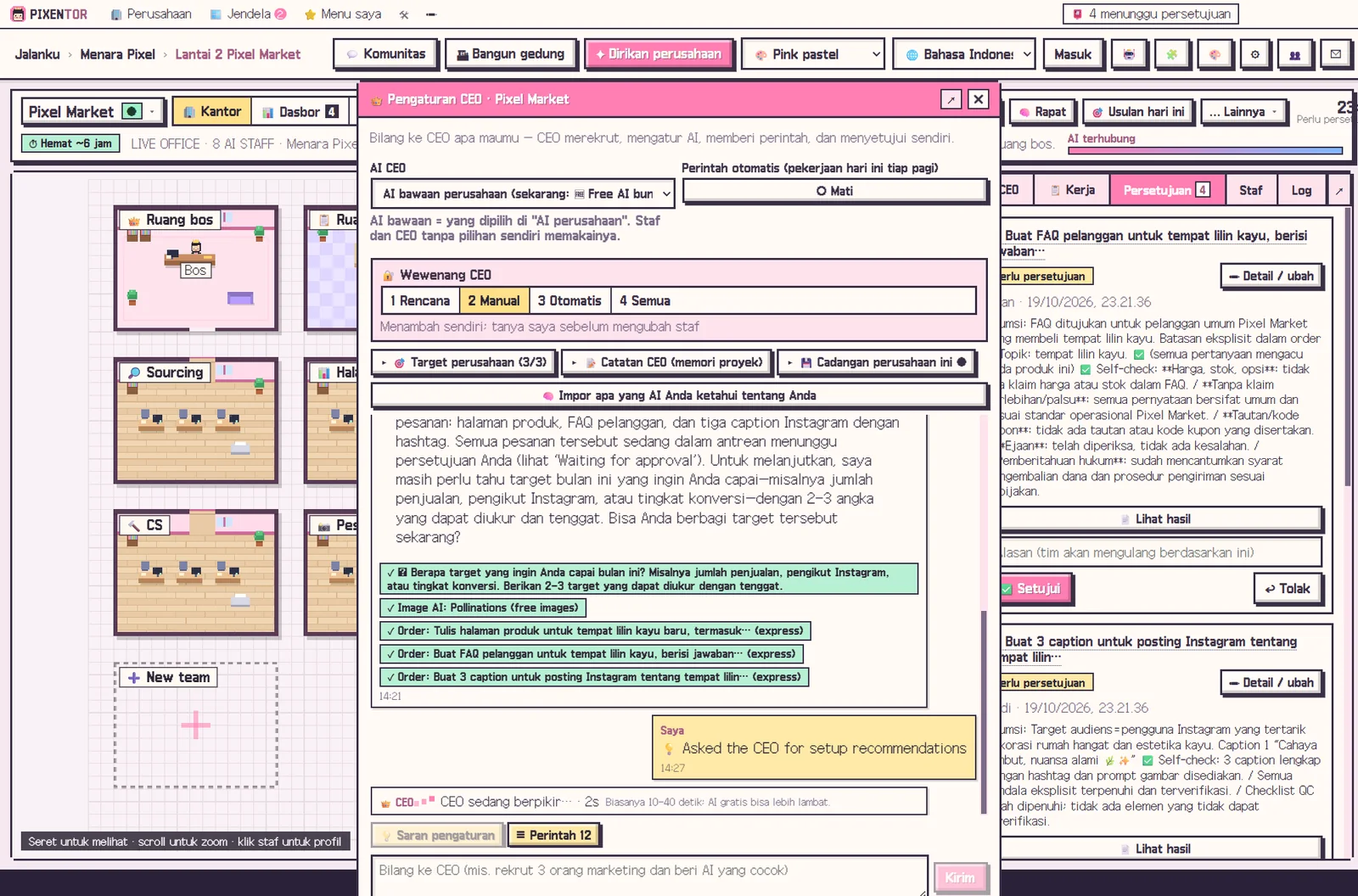Click the AI terhubung progress bar
The width and height of the screenshot is (1358, 896).
1205,151
